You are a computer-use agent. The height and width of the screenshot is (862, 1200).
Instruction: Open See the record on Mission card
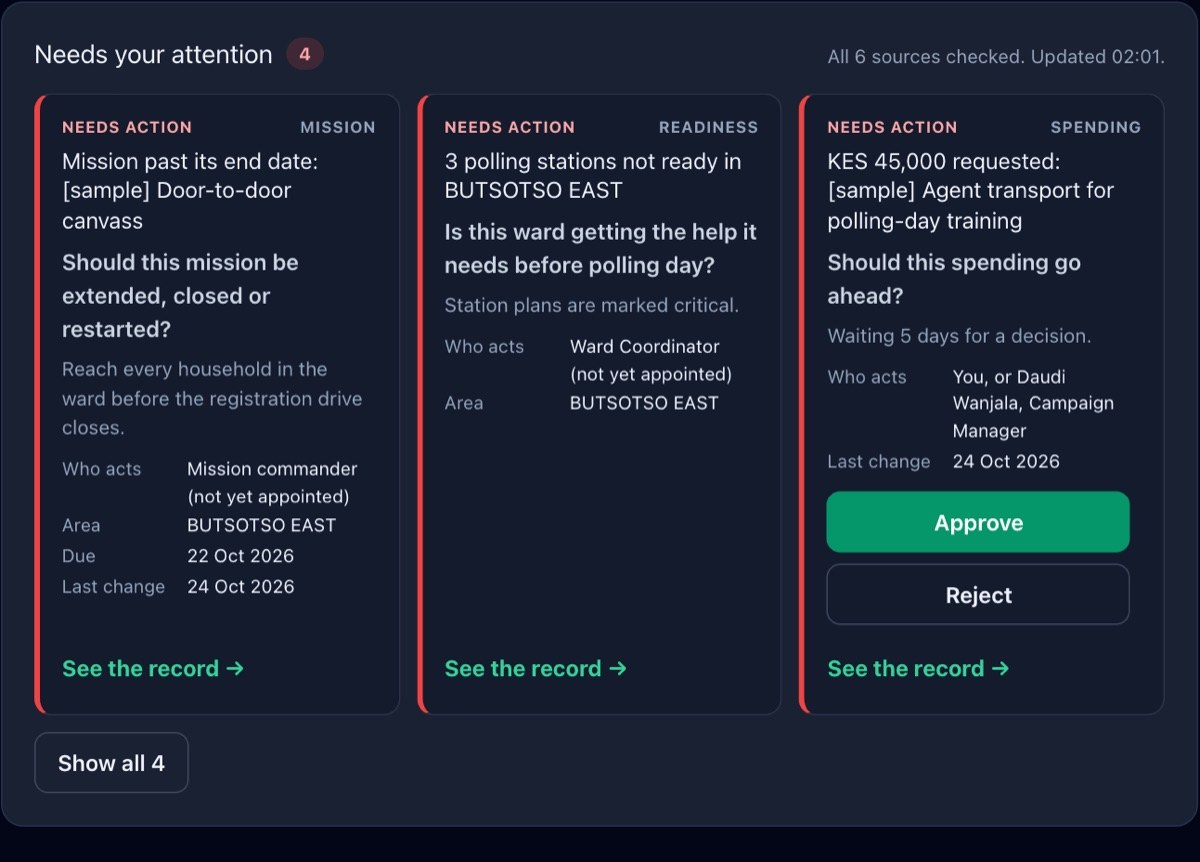click(x=153, y=668)
